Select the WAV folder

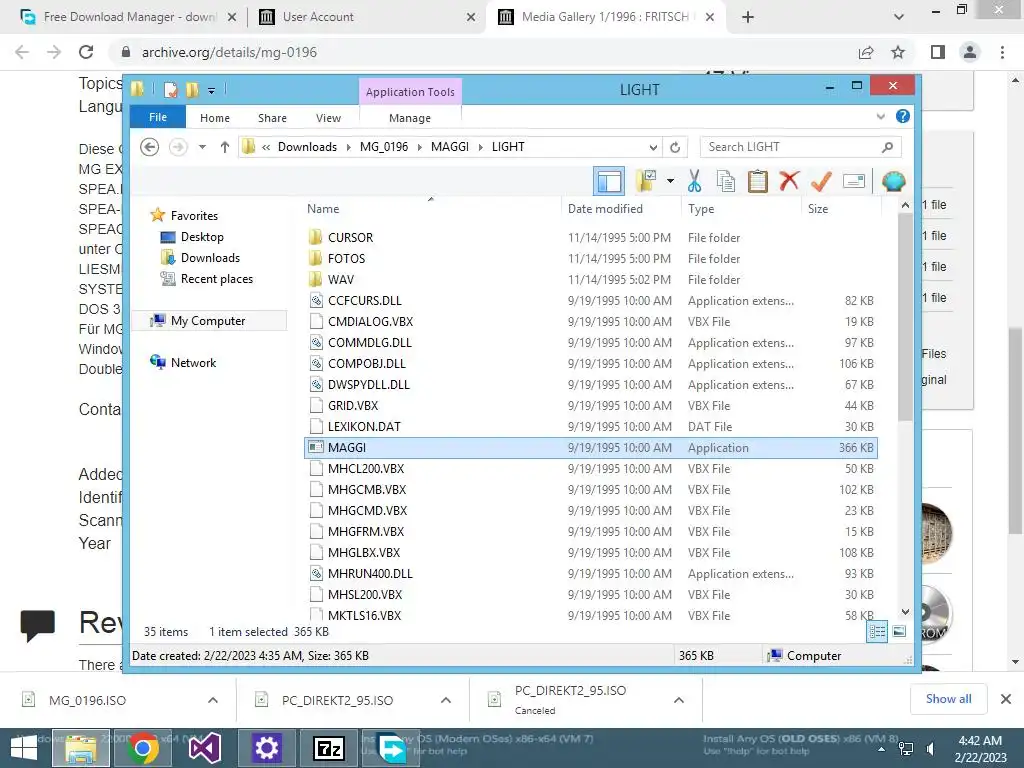coord(590,280)
